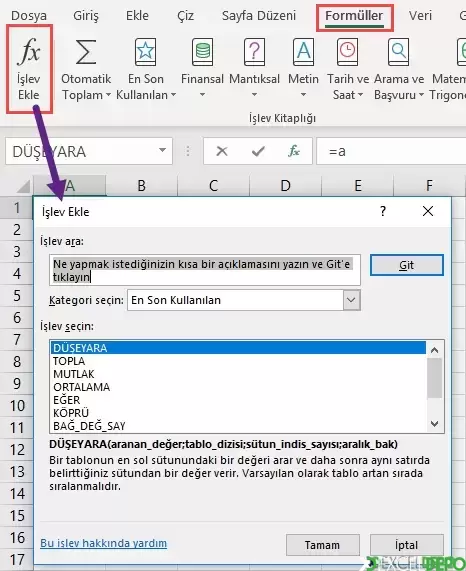
Task: Click the function list scroll-down arrow
Action: (x=435, y=424)
